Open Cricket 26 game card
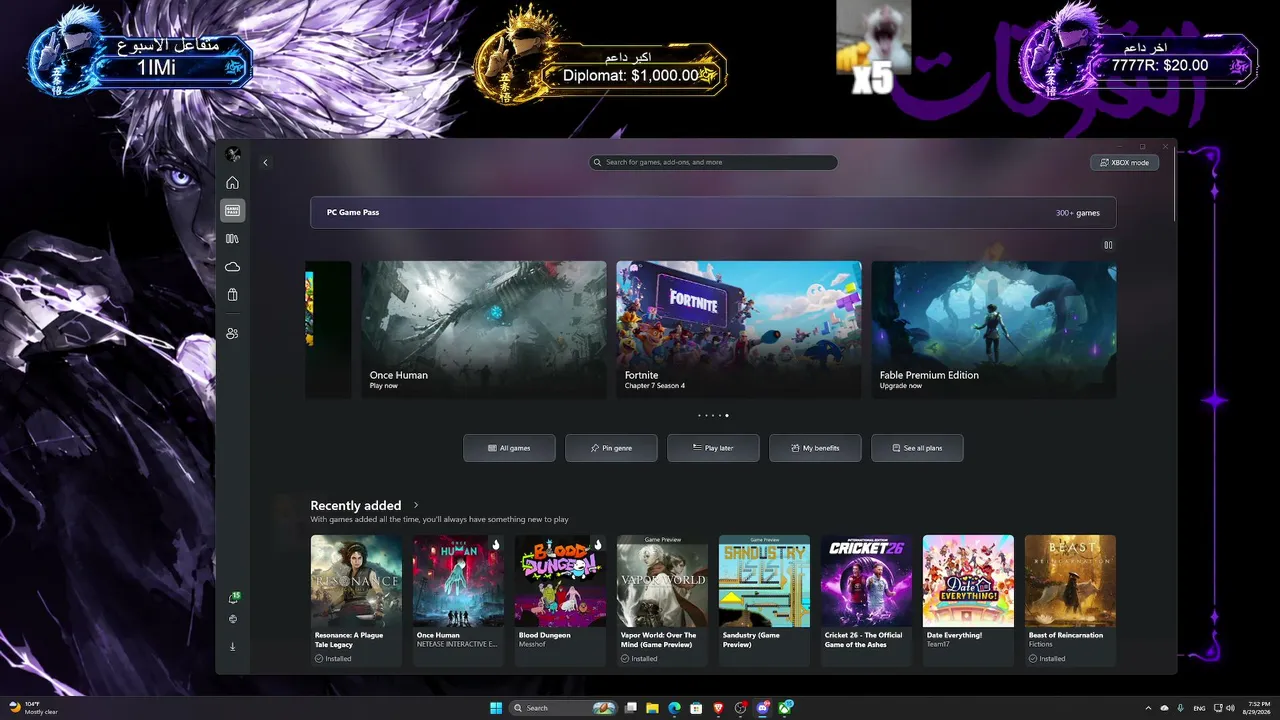This screenshot has width=1280, height=720. click(x=866, y=600)
